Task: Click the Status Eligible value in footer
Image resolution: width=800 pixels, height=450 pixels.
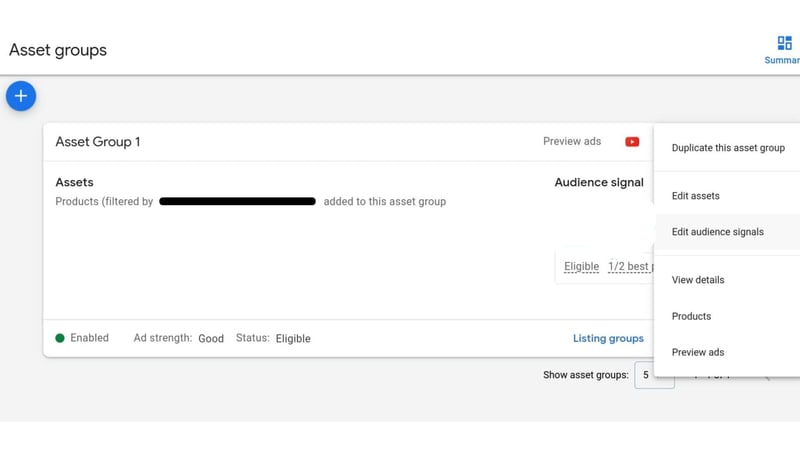Action: [293, 338]
